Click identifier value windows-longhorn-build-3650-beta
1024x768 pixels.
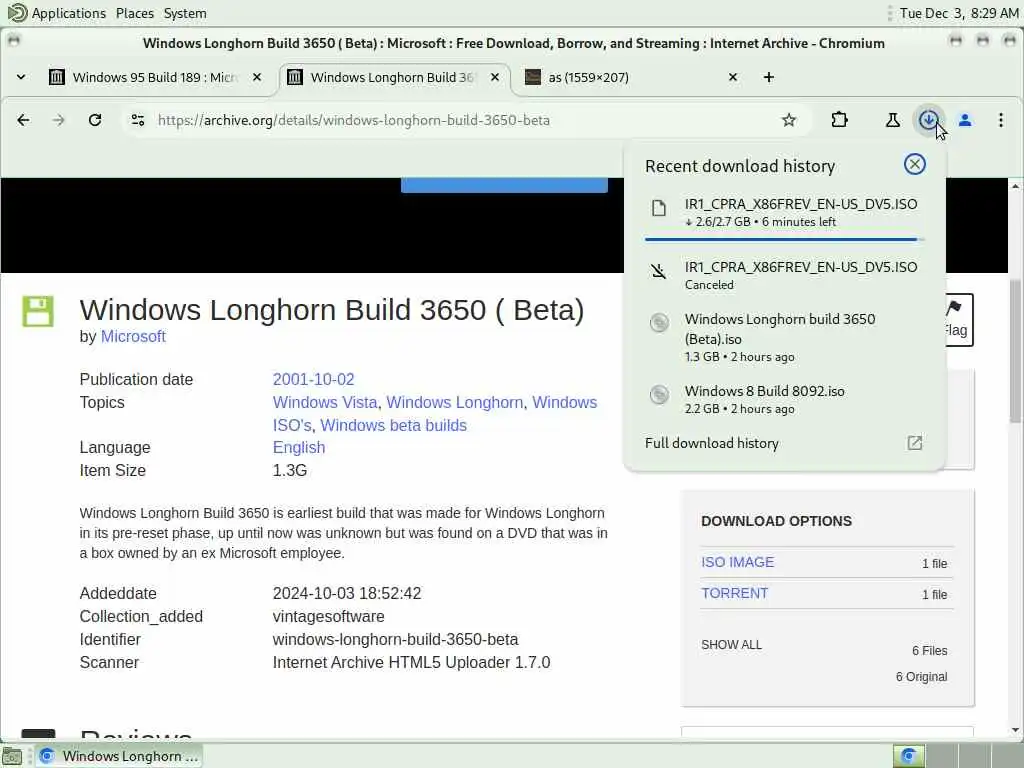(395, 639)
